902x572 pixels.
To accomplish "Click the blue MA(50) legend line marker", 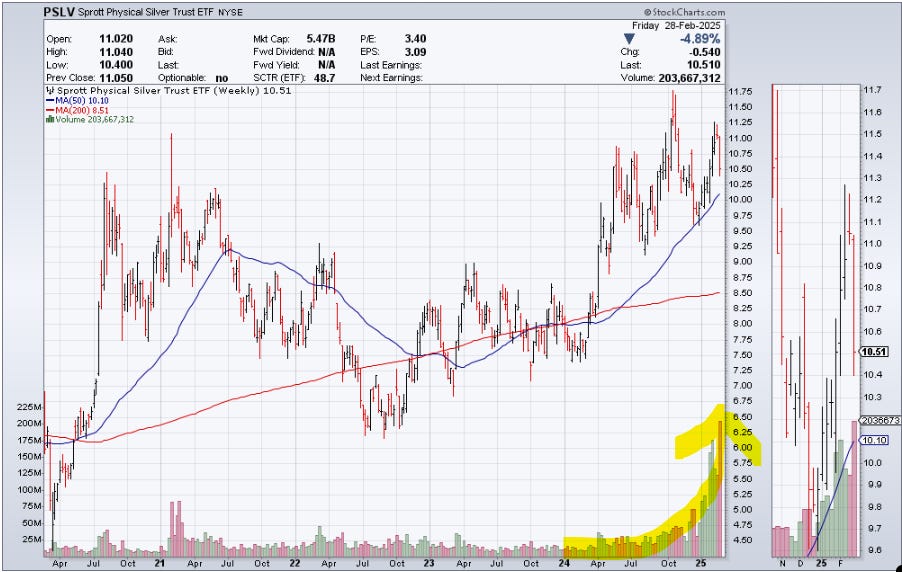I will click(x=50, y=100).
